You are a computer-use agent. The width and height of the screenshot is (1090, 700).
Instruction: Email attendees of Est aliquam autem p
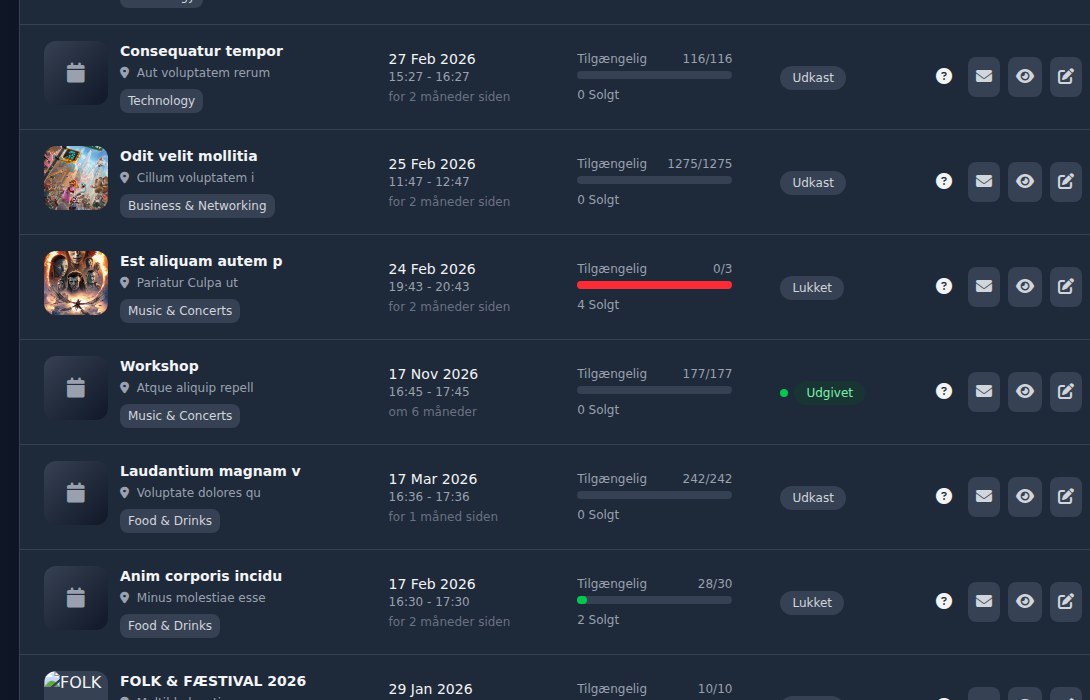tap(984, 286)
